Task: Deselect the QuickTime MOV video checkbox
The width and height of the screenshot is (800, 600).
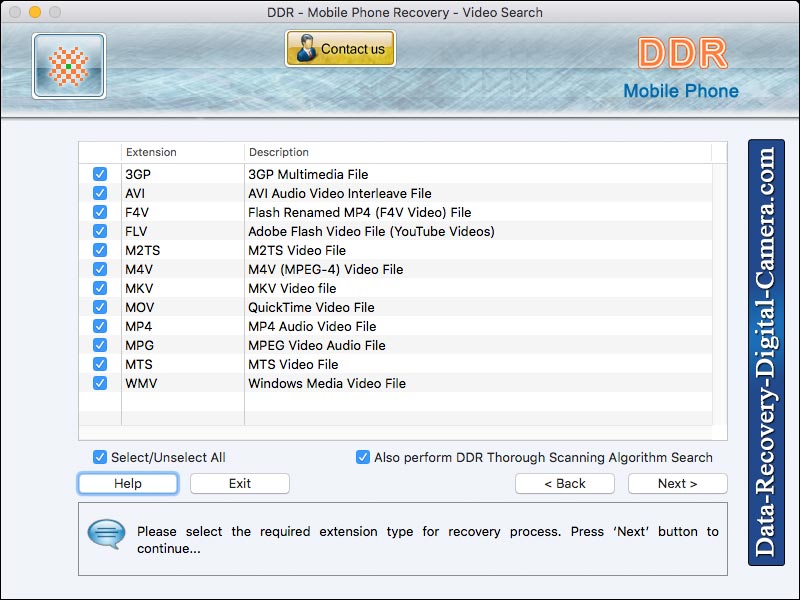Action: (x=99, y=307)
